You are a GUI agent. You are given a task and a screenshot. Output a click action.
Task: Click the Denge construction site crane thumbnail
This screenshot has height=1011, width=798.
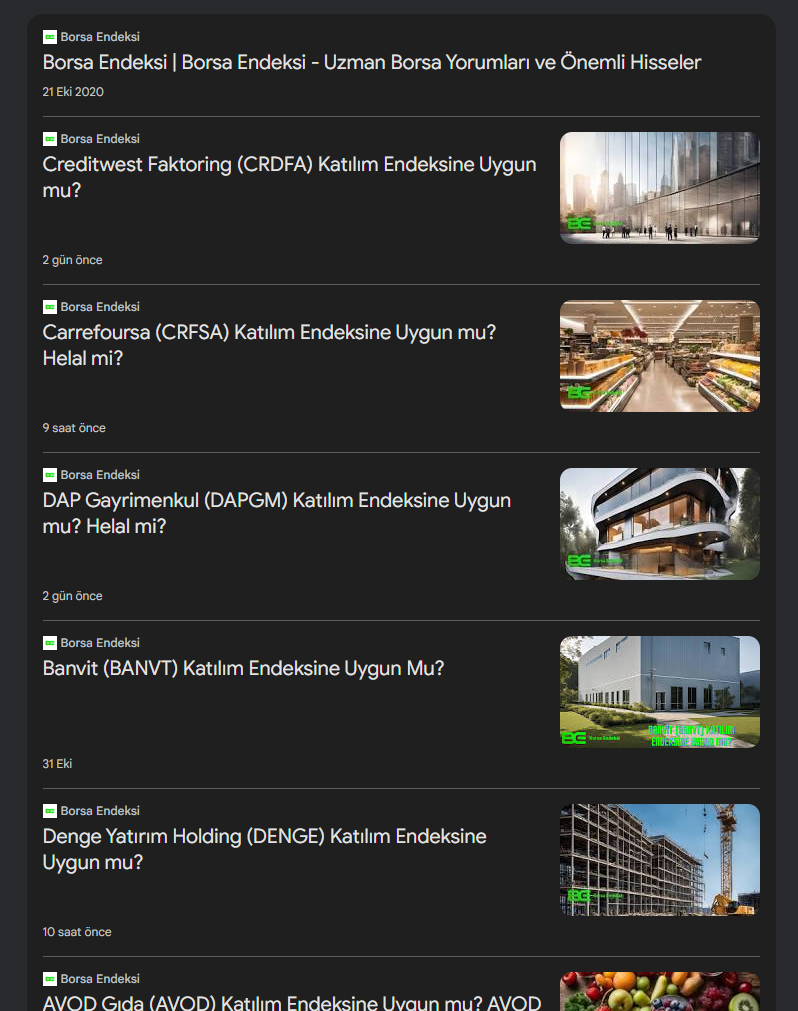(659, 859)
